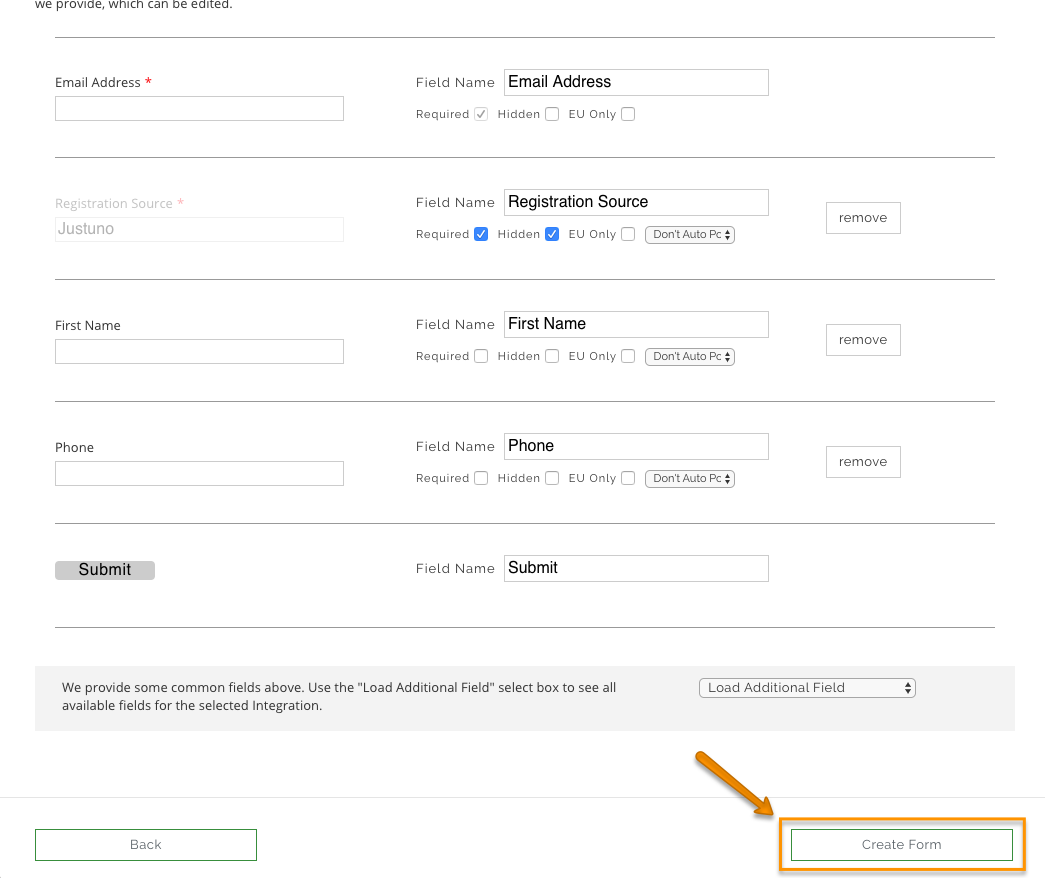Click the Create Form button

point(902,845)
